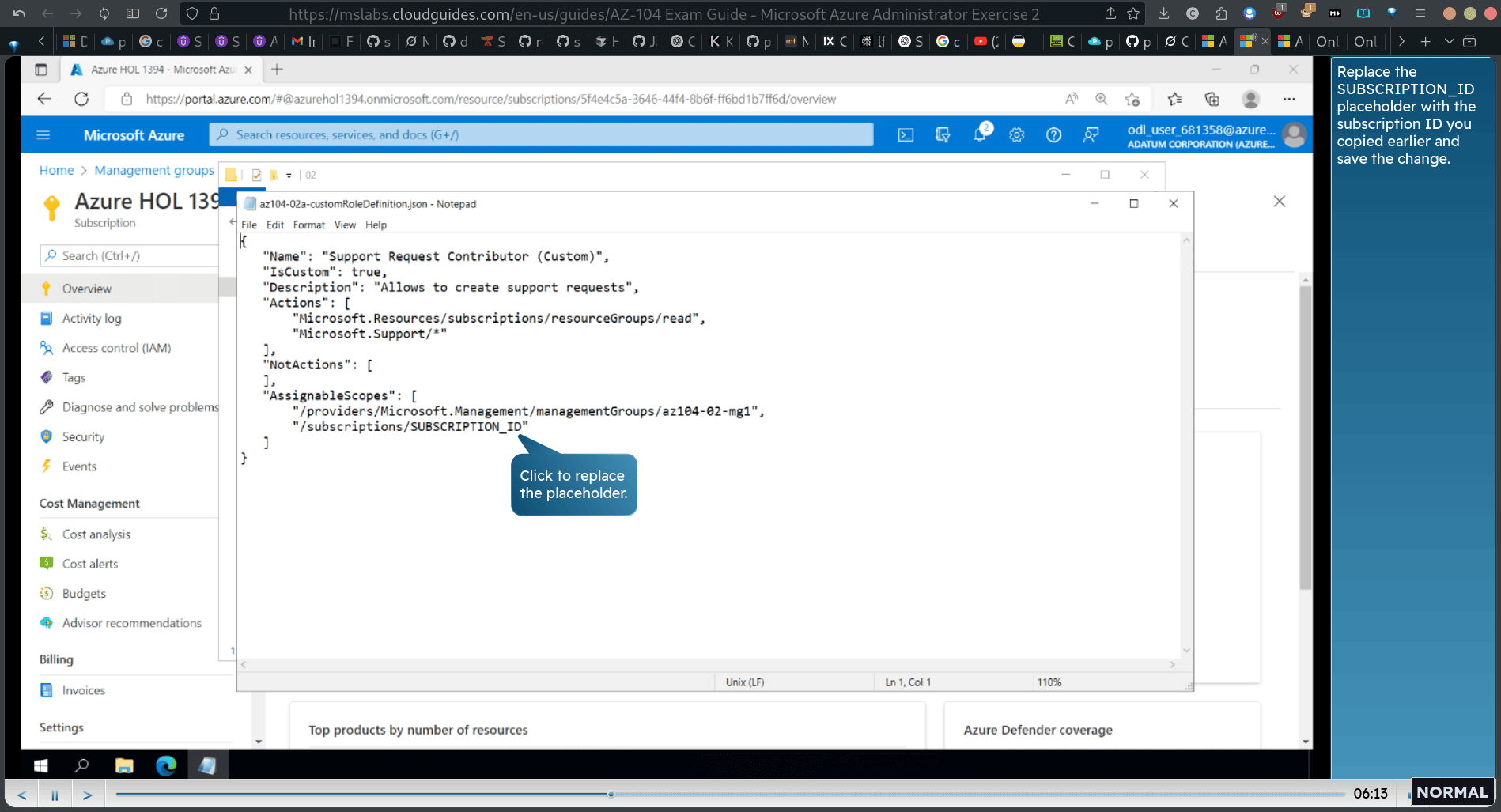The image size is (1501, 812).
Task: Open Notepad Help menu
Action: [376, 225]
